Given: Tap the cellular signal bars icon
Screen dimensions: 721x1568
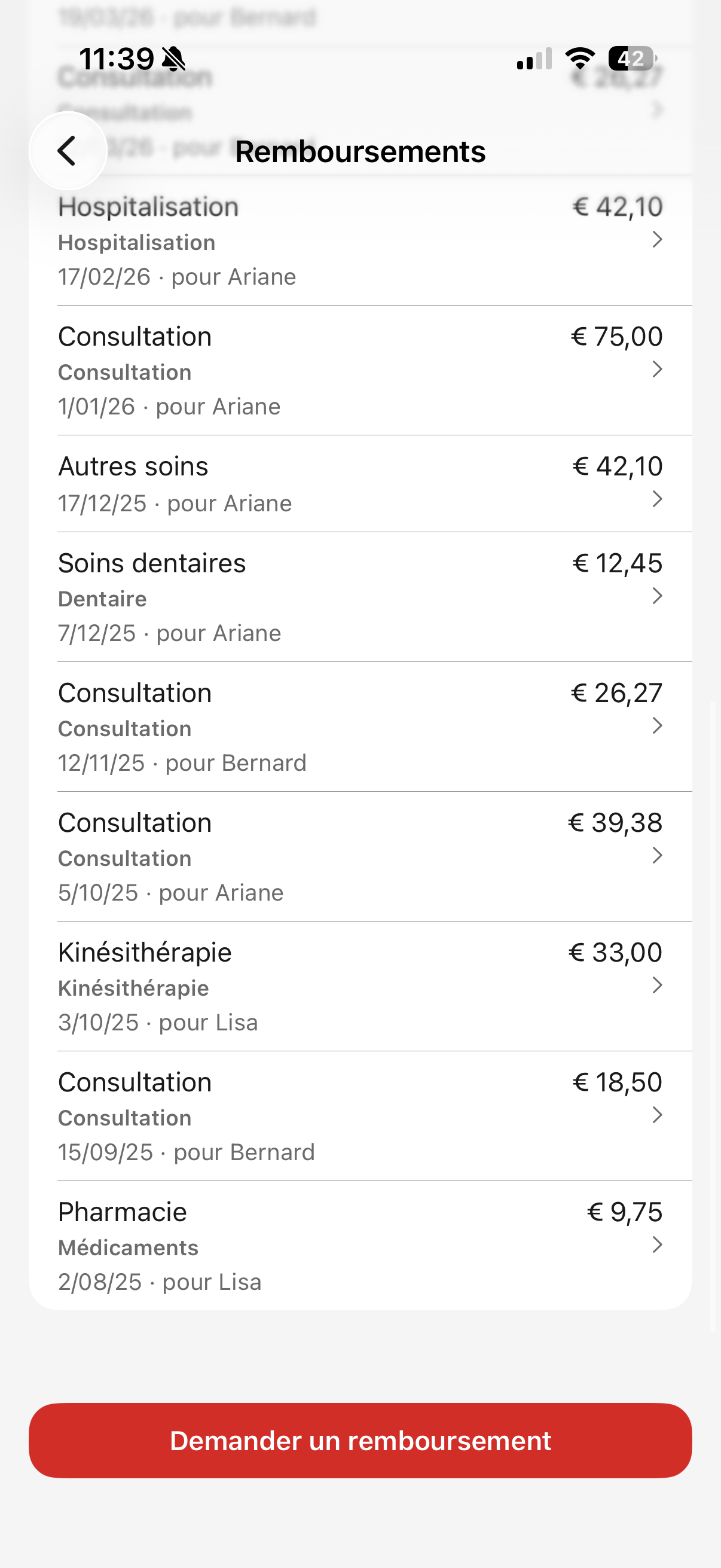Looking at the screenshot, I should pyautogui.click(x=534, y=59).
